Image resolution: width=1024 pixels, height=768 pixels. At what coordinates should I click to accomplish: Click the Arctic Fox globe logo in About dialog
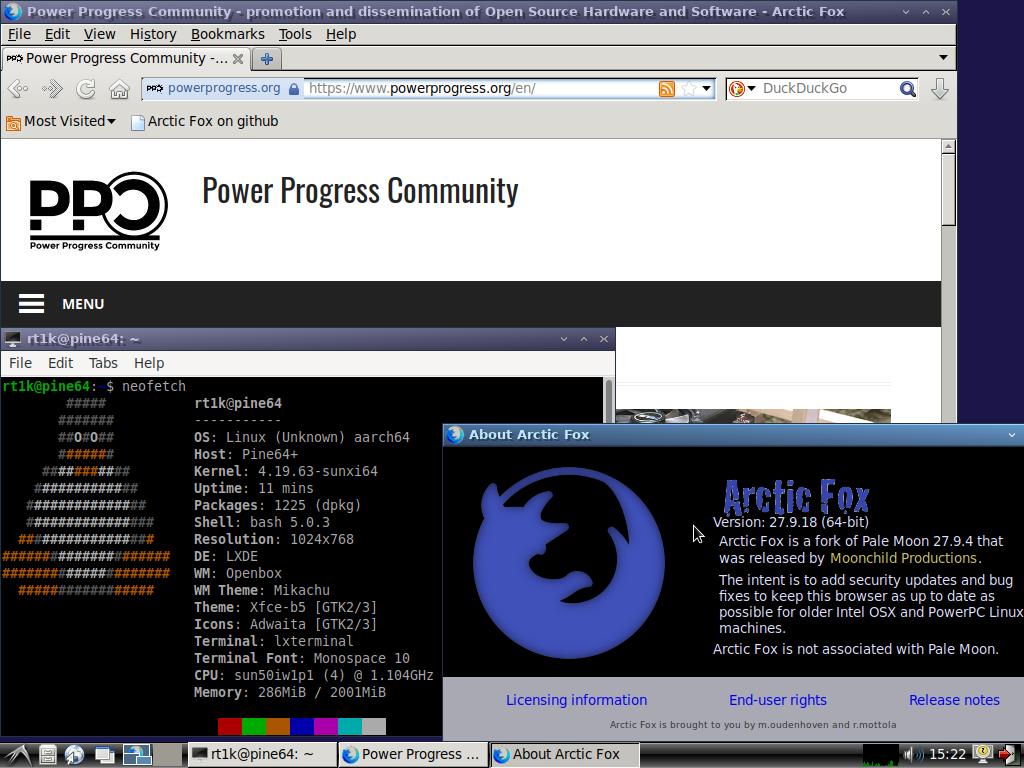point(568,563)
